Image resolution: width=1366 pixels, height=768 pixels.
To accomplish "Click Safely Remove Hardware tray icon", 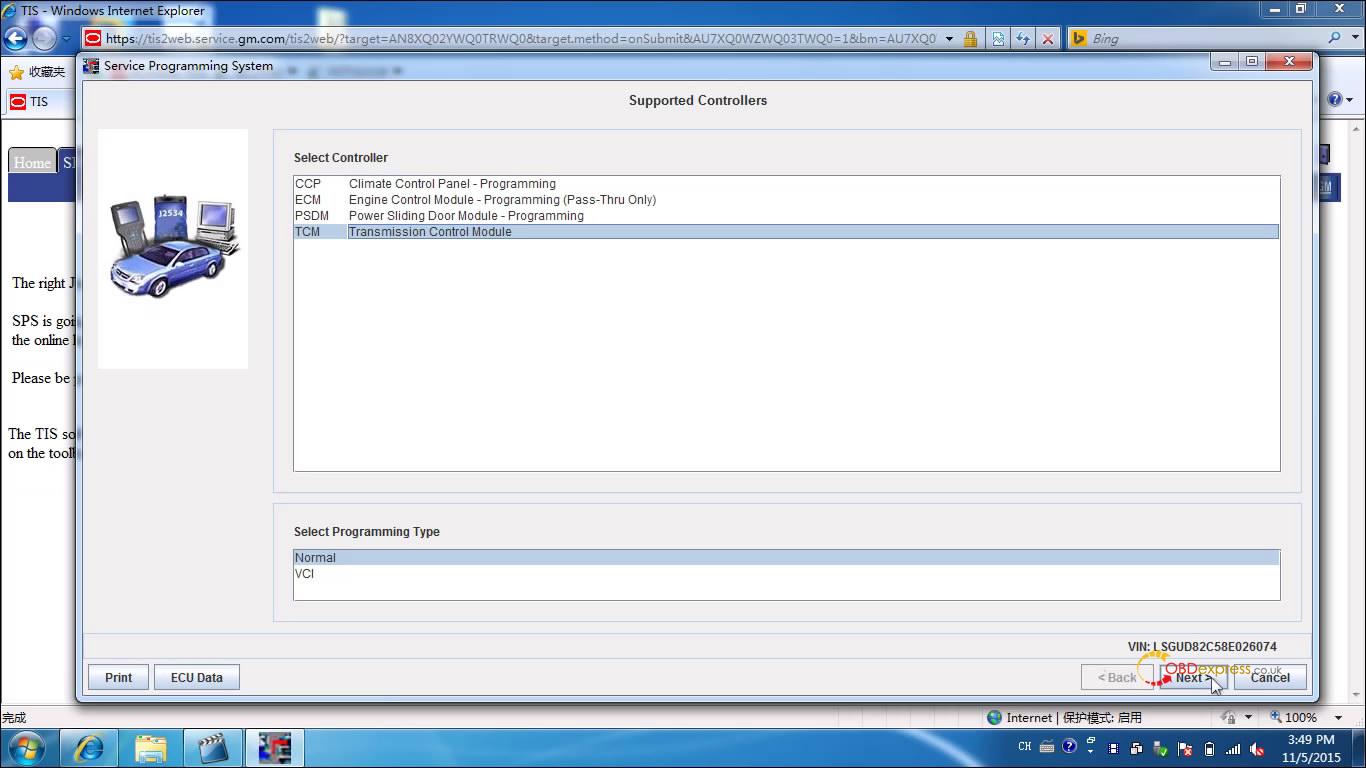I will pyautogui.click(x=1161, y=748).
